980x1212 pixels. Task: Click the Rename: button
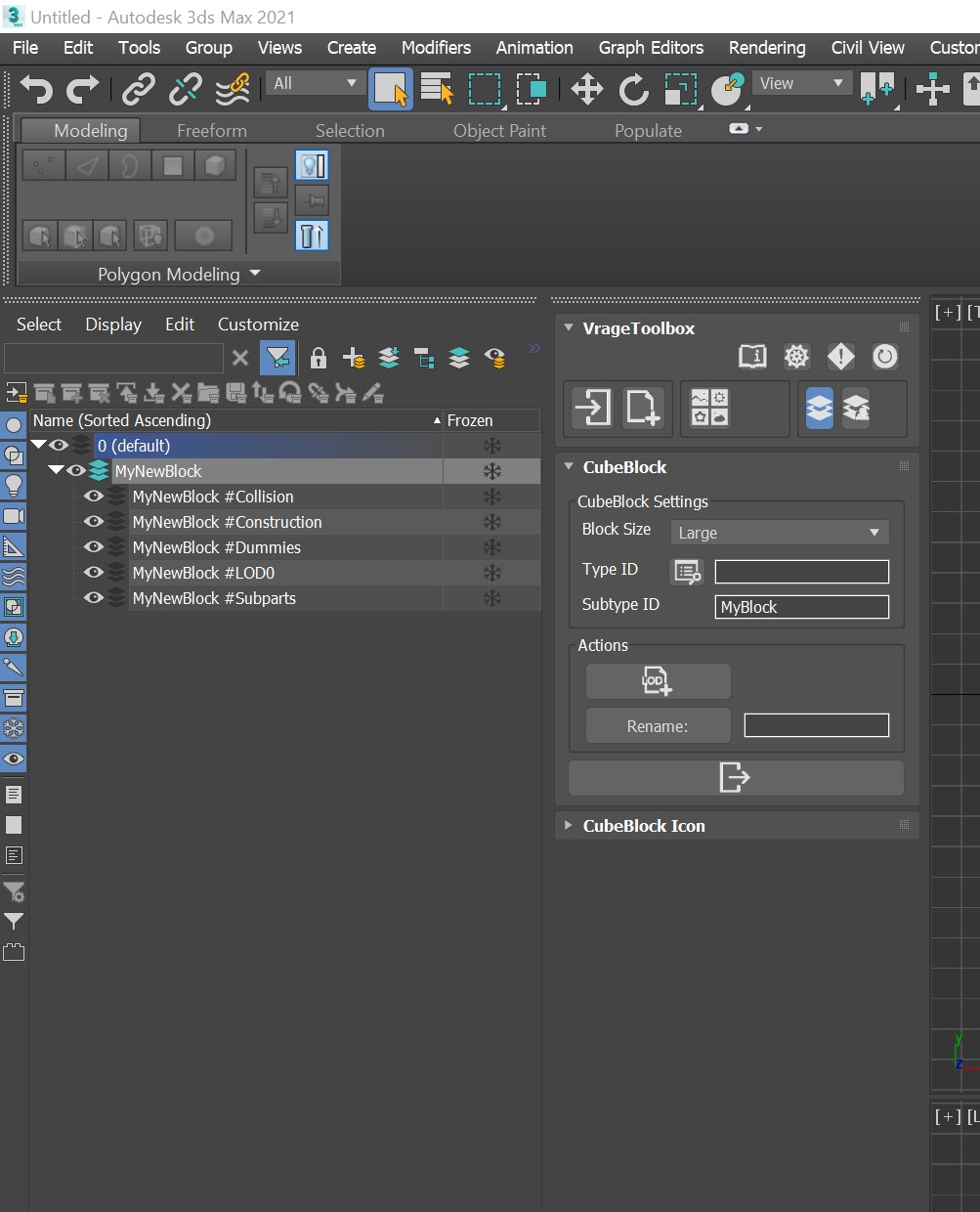[658, 726]
